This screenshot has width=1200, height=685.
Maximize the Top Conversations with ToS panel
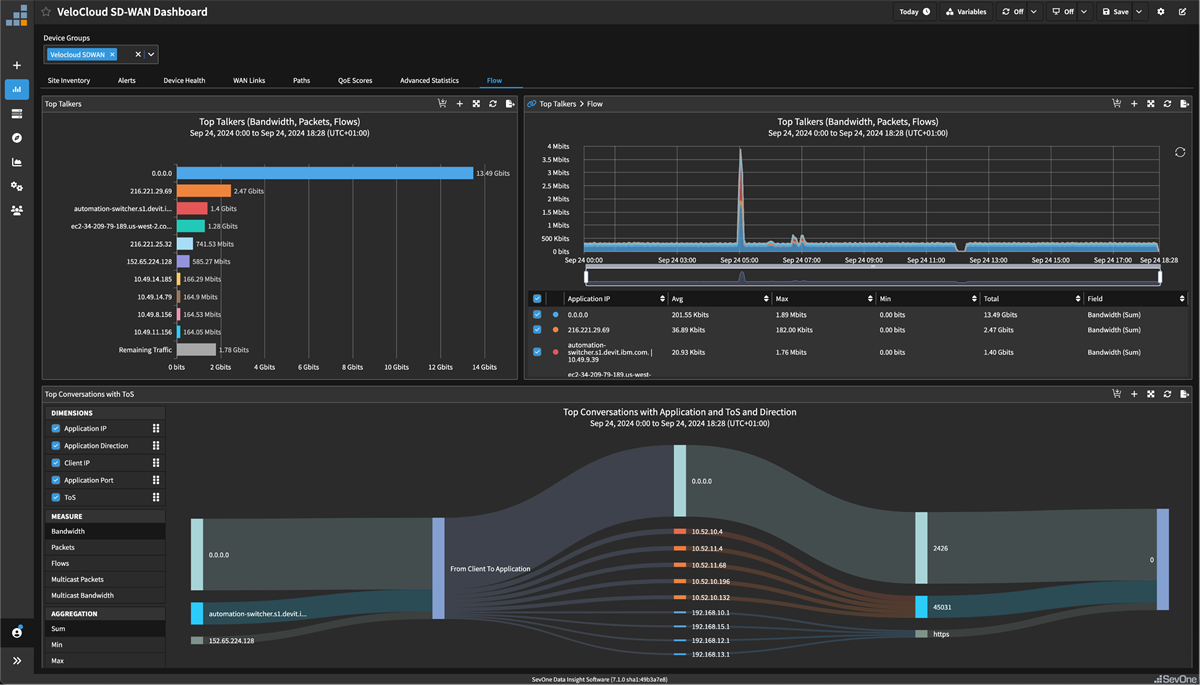click(1150, 393)
